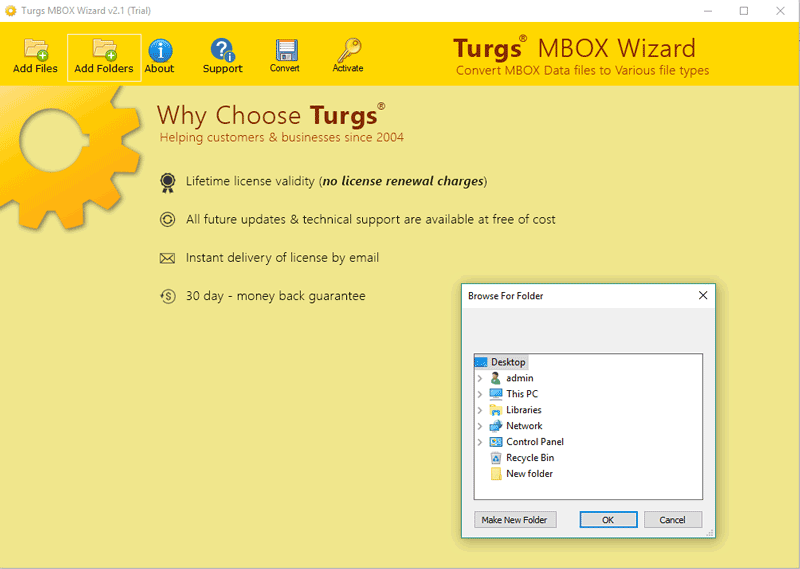Click the refresh icon beside future updates
Image resolution: width=800 pixels, height=569 pixels.
coord(167,219)
